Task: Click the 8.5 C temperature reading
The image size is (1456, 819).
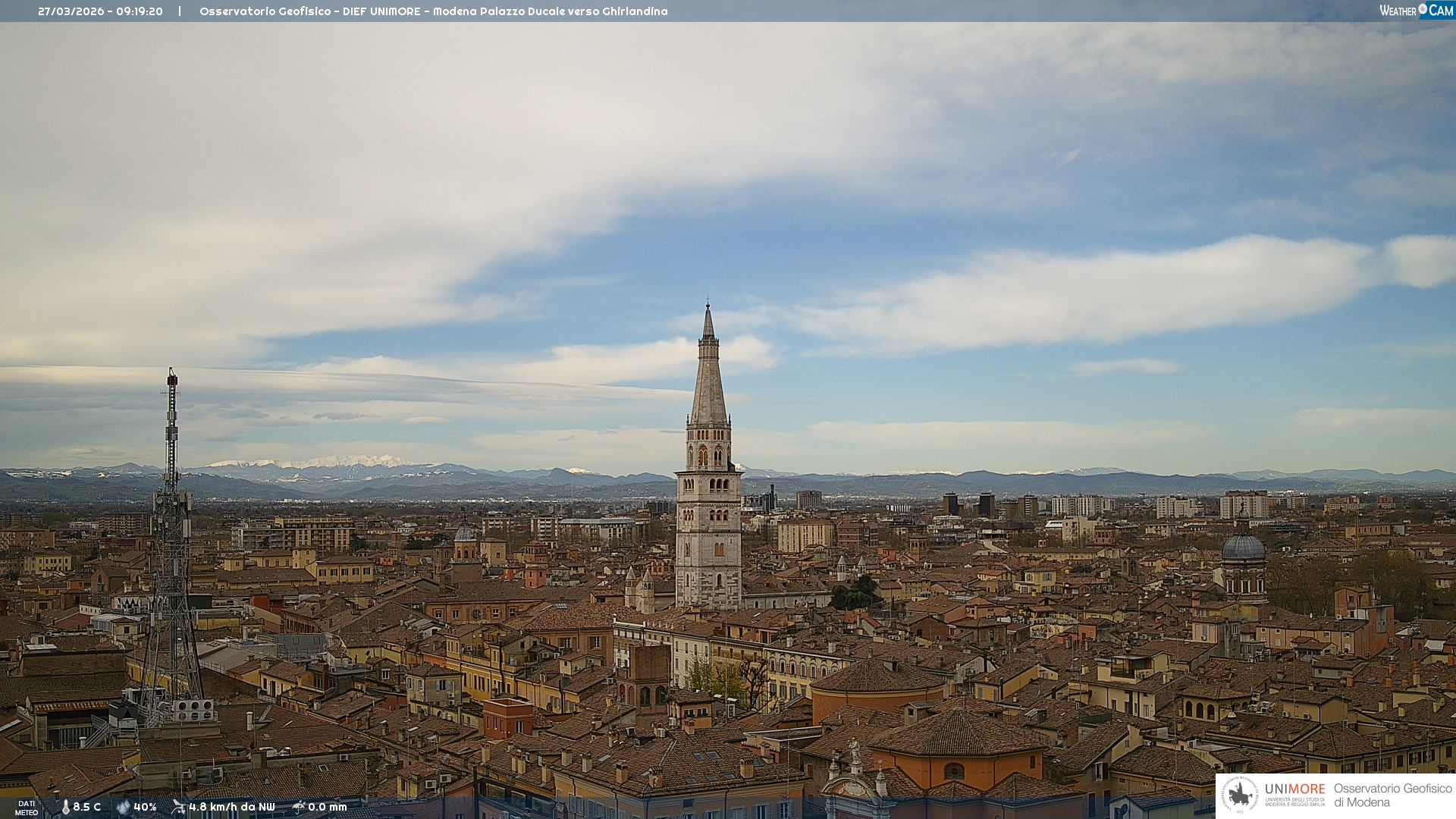Action: coord(87,807)
